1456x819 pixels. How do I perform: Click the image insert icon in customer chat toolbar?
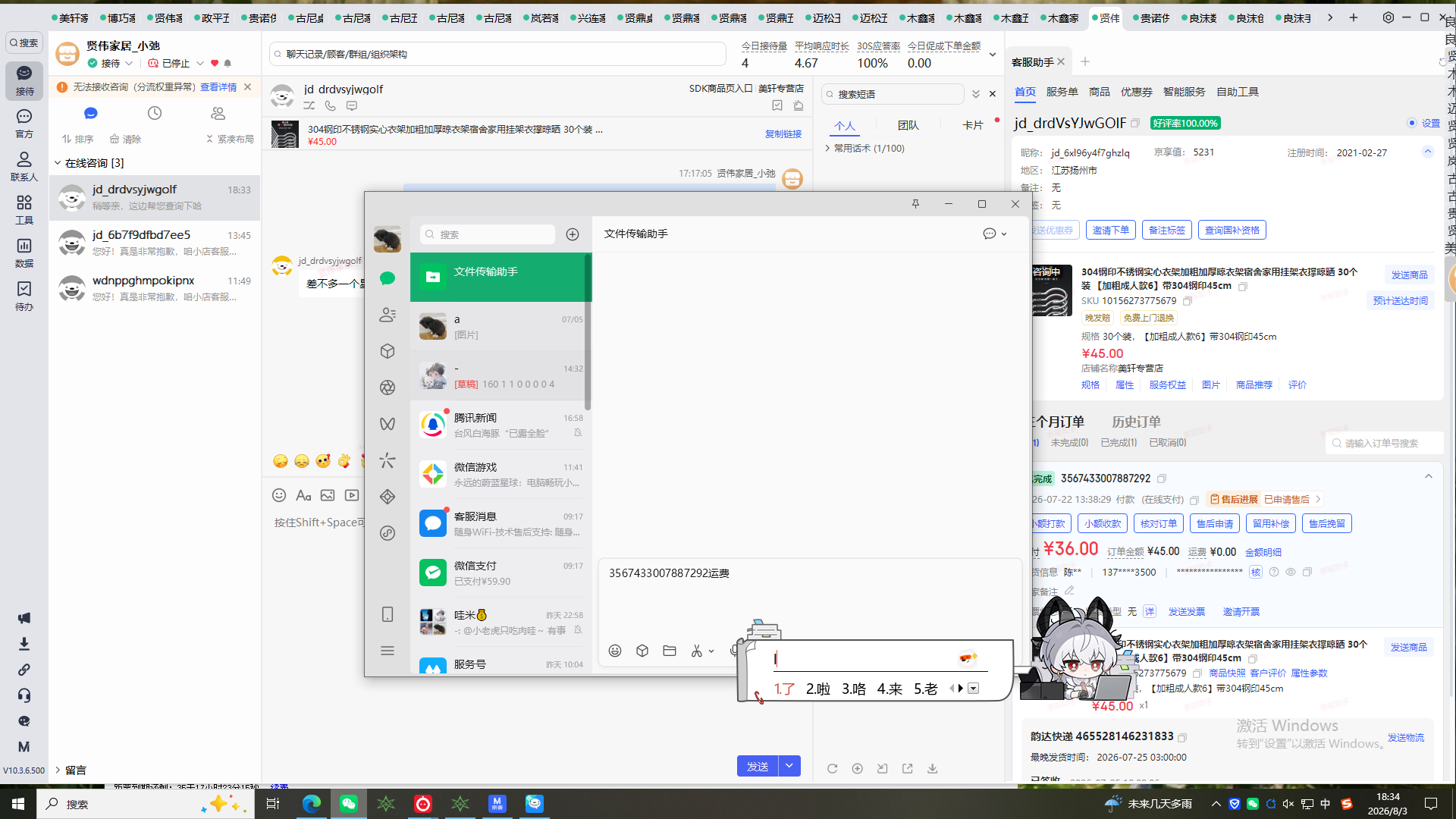328,495
